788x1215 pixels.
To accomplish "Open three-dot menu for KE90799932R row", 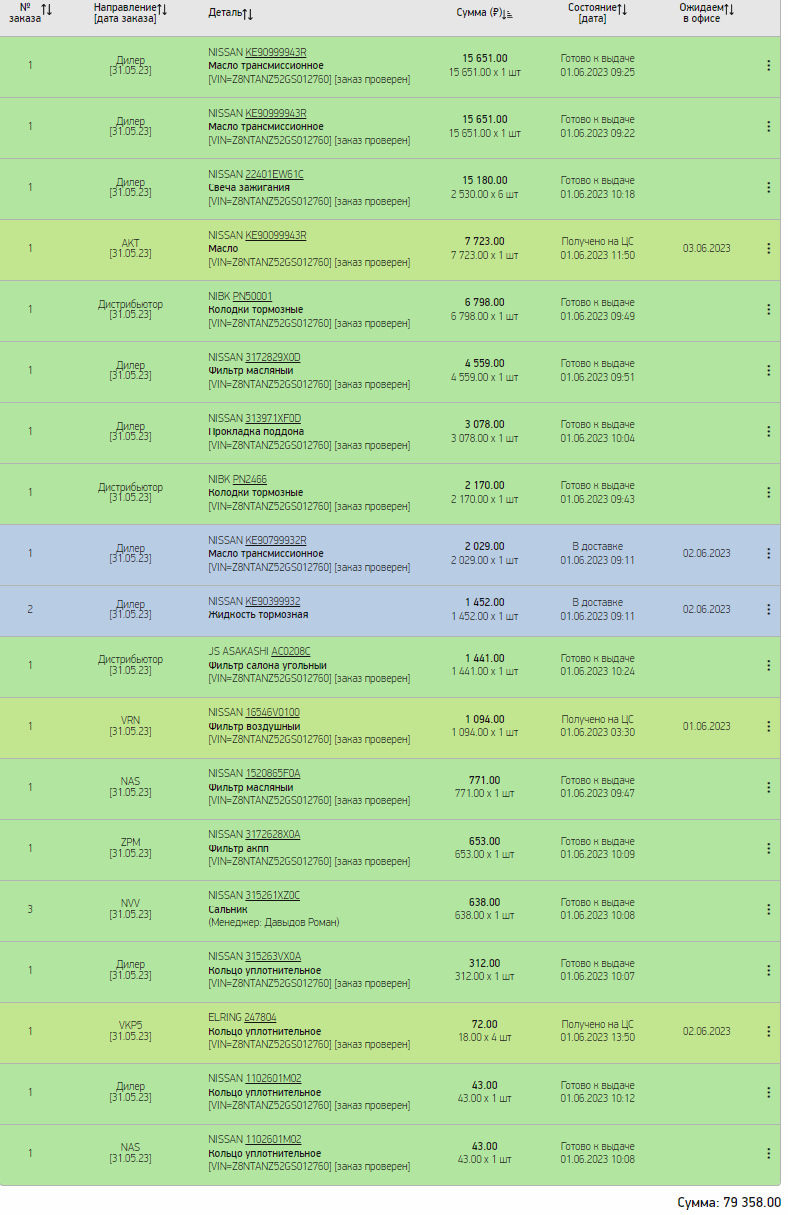I will pyautogui.click(x=768, y=553).
